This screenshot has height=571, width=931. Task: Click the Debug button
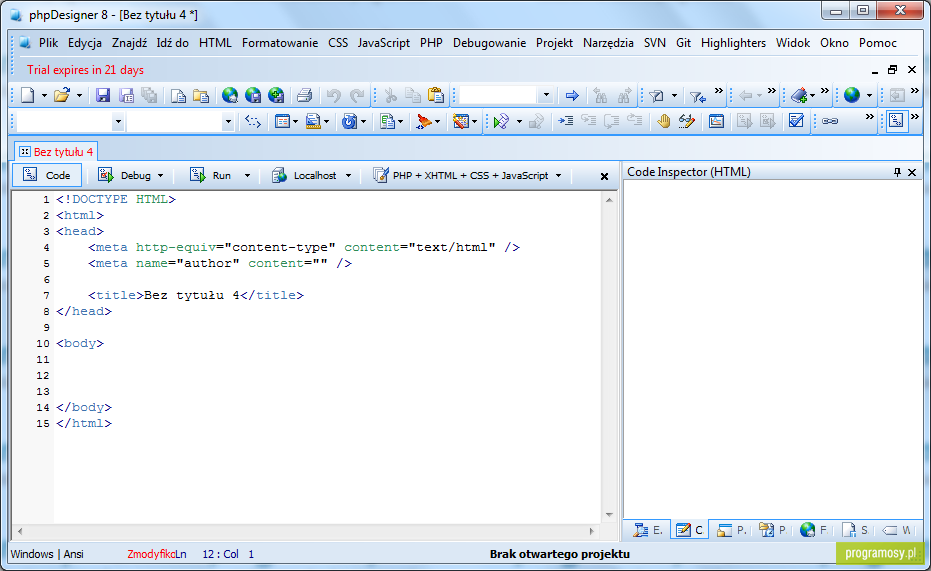[125, 175]
